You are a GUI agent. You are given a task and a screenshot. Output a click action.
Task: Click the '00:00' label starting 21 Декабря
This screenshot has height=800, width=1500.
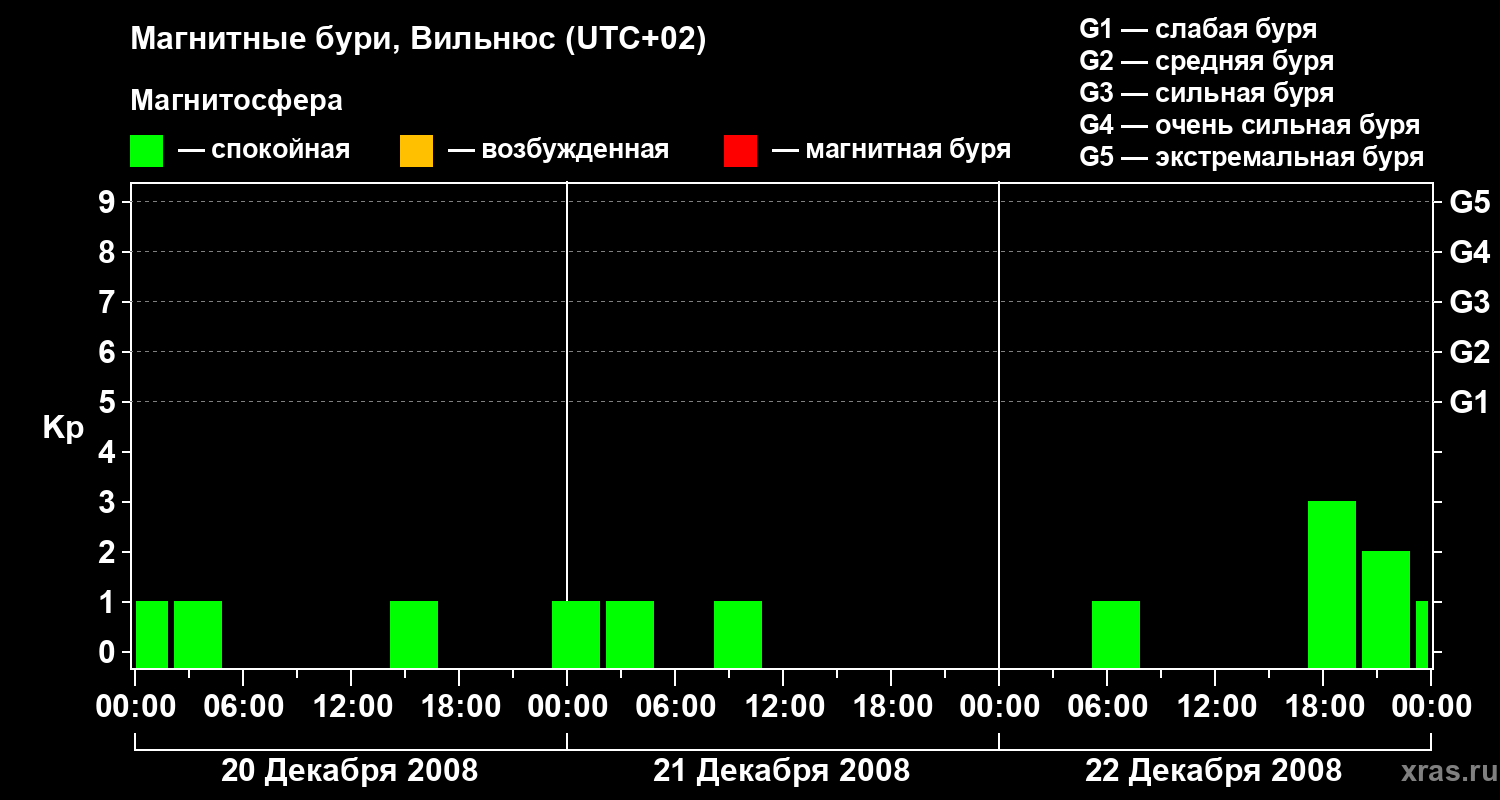[567, 707]
